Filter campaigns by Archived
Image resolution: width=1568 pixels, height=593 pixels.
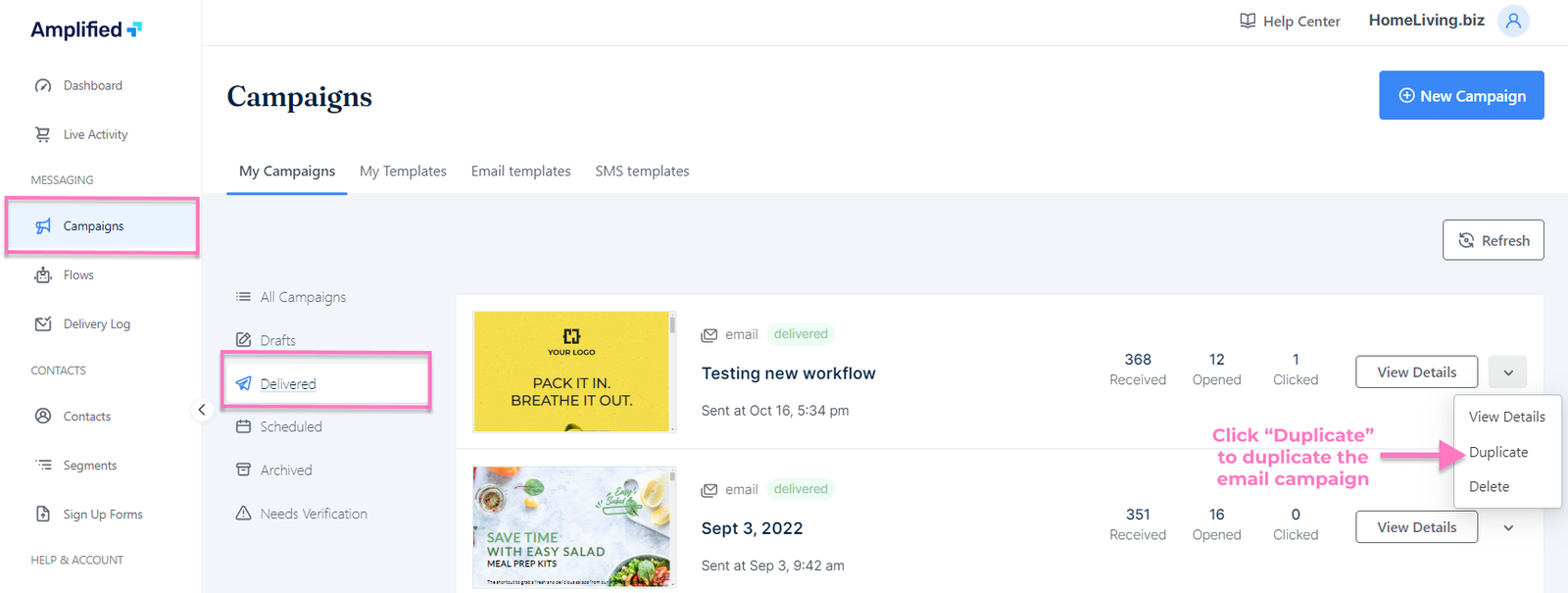[x=285, y=470]
